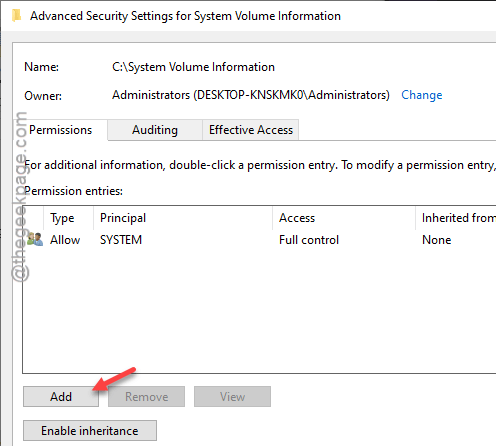The width and height of the screenshot is (496, 446).
Task: Click the C:\System Volume Information name text
Action: (x=193, y=67)
